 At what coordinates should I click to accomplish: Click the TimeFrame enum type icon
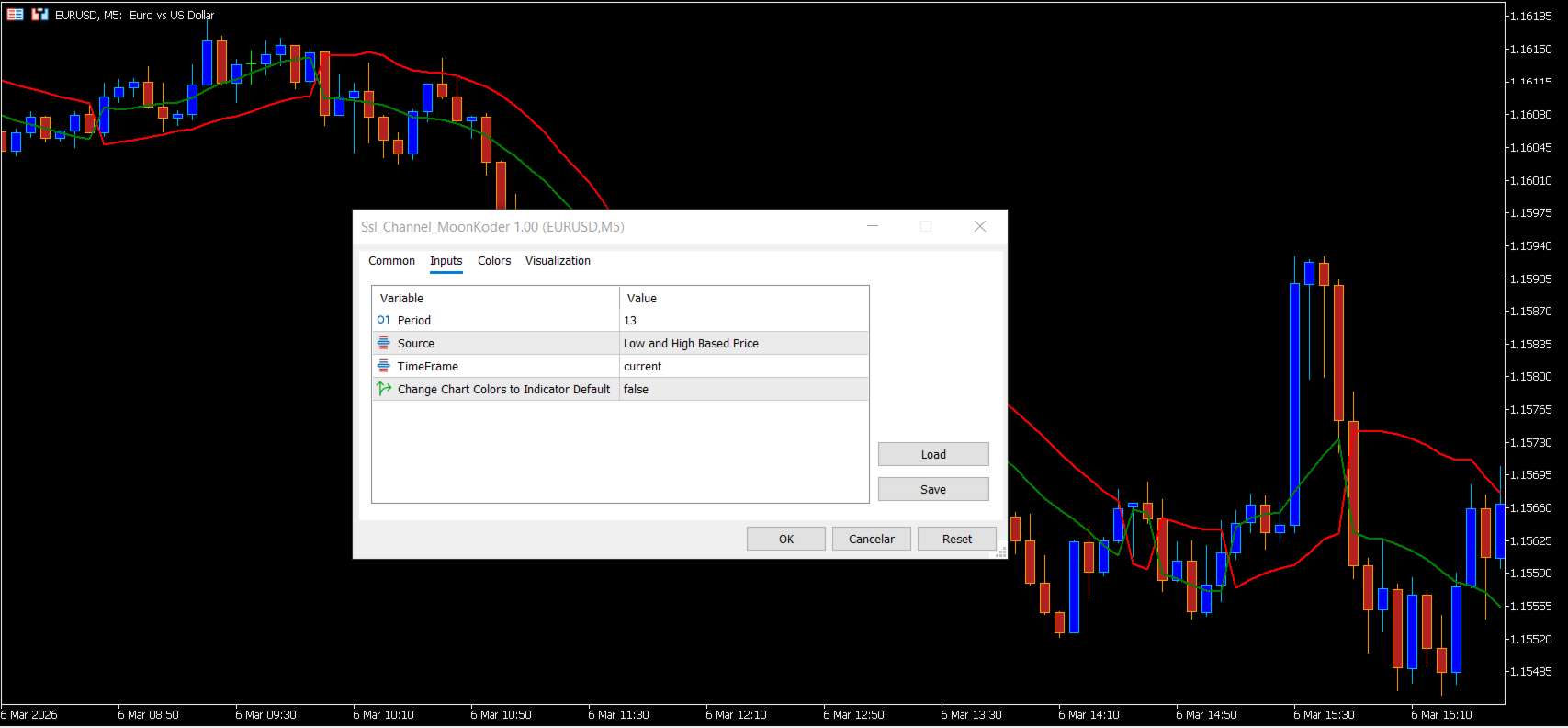pos(384,366)
